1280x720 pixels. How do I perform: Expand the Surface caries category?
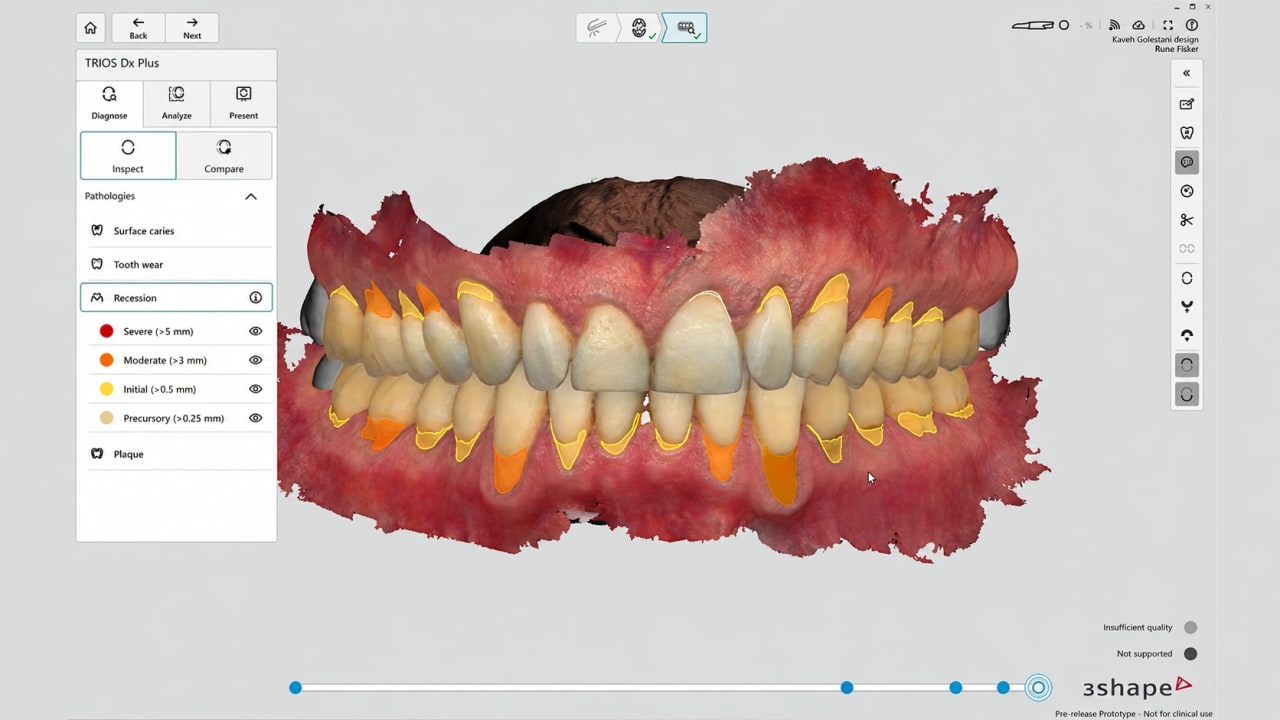[x=176, y=231]
